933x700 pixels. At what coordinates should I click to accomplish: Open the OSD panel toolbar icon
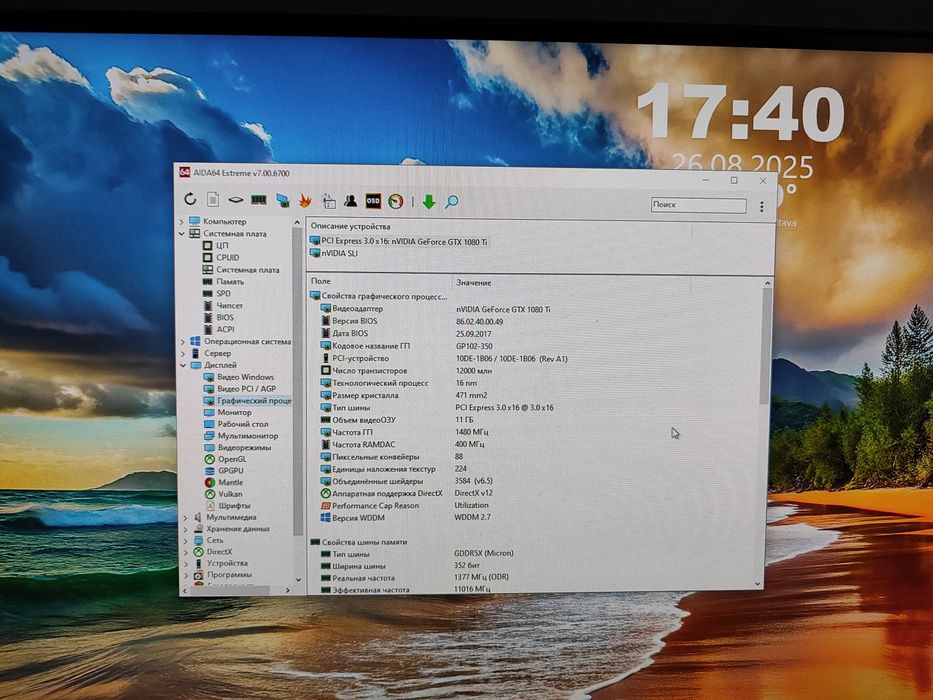pos(373,201)
